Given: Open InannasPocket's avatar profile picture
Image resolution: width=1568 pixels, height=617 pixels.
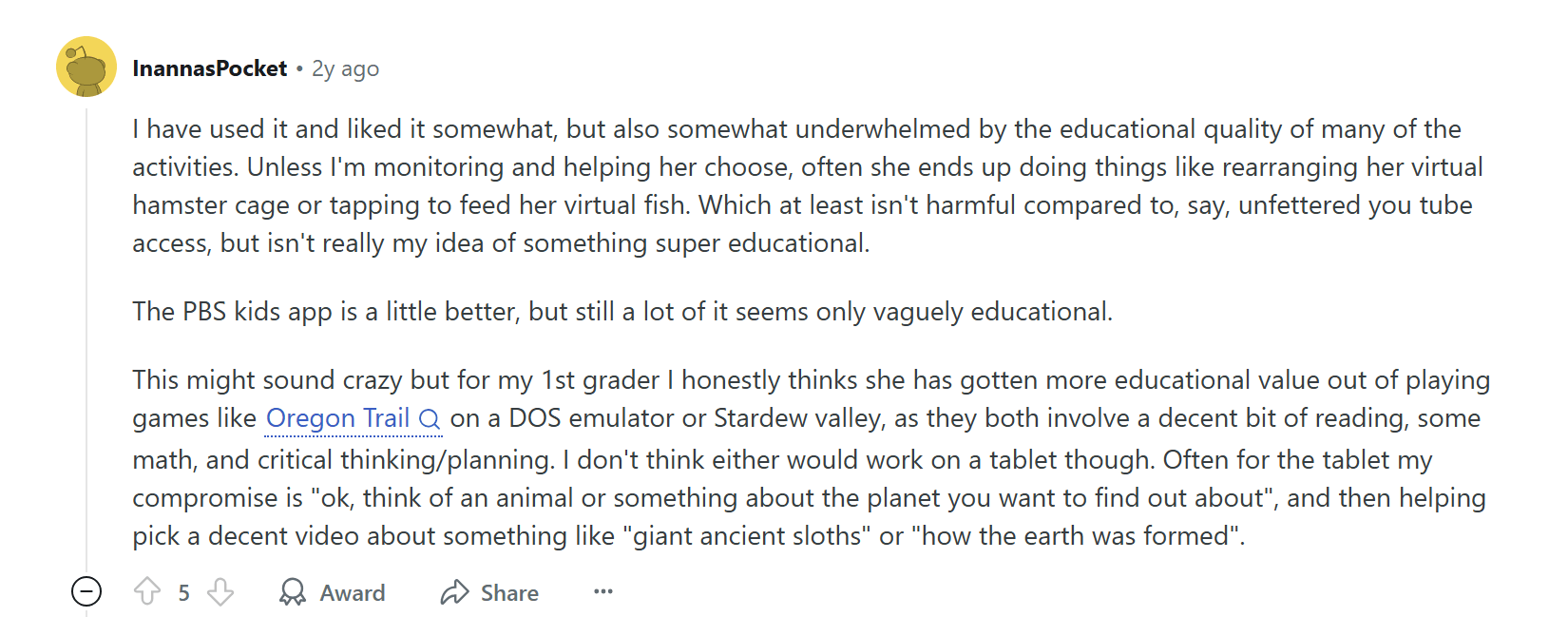Looking at the screenshot, I should click(86, 67).
